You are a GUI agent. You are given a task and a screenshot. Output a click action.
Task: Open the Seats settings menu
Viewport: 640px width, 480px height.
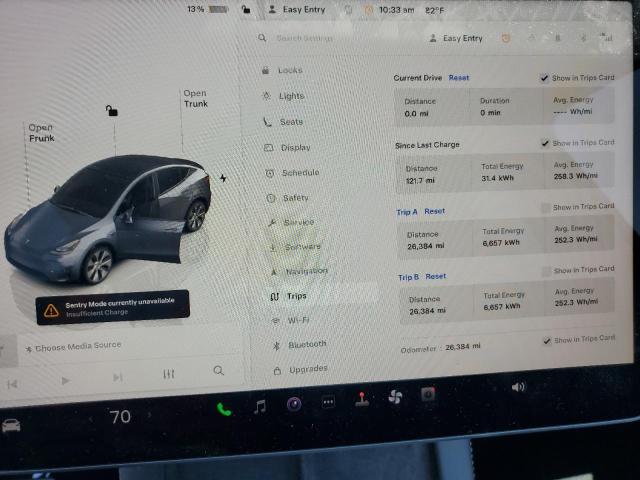(284, 122)
